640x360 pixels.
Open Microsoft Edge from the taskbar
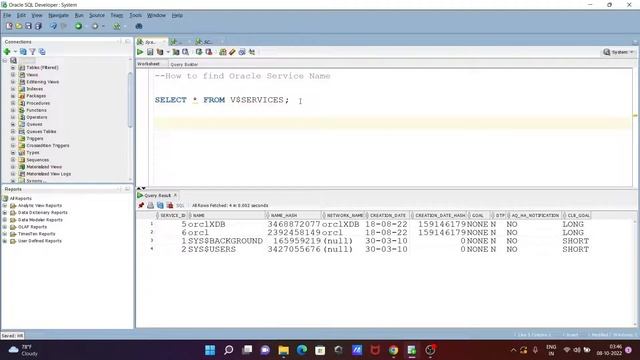pyautogui.click(x=302, y=350)
